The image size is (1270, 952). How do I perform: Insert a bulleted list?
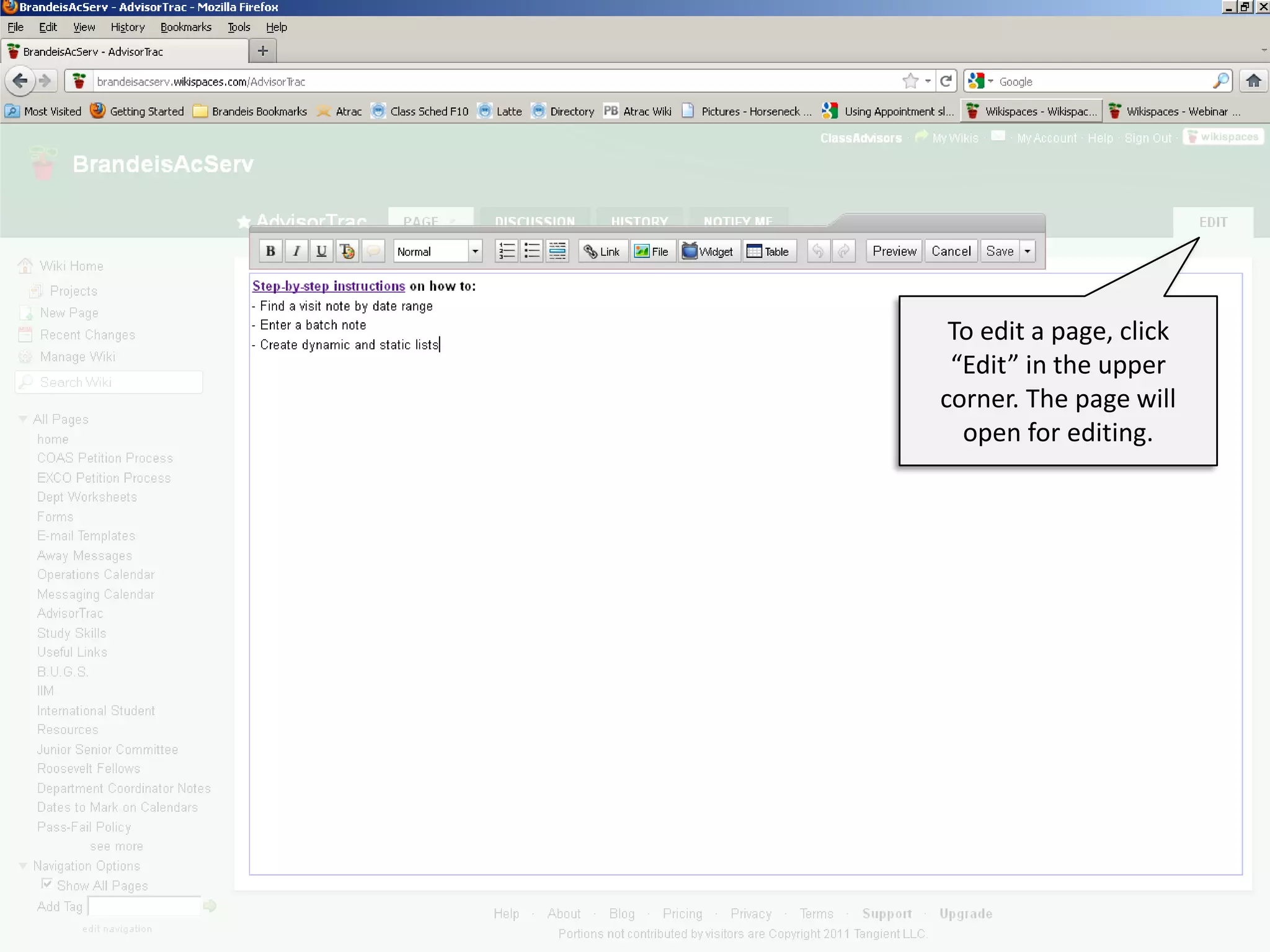pos(532,251)
